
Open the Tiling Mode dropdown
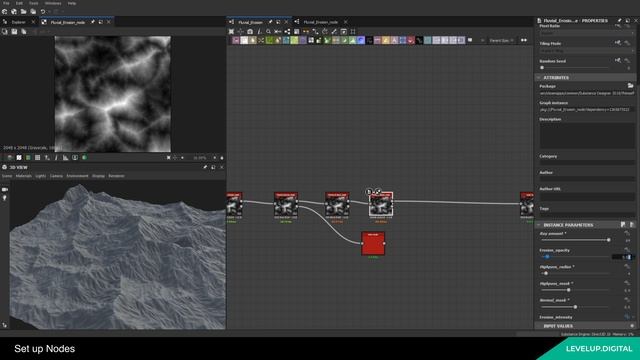click(x=587, y=51)
